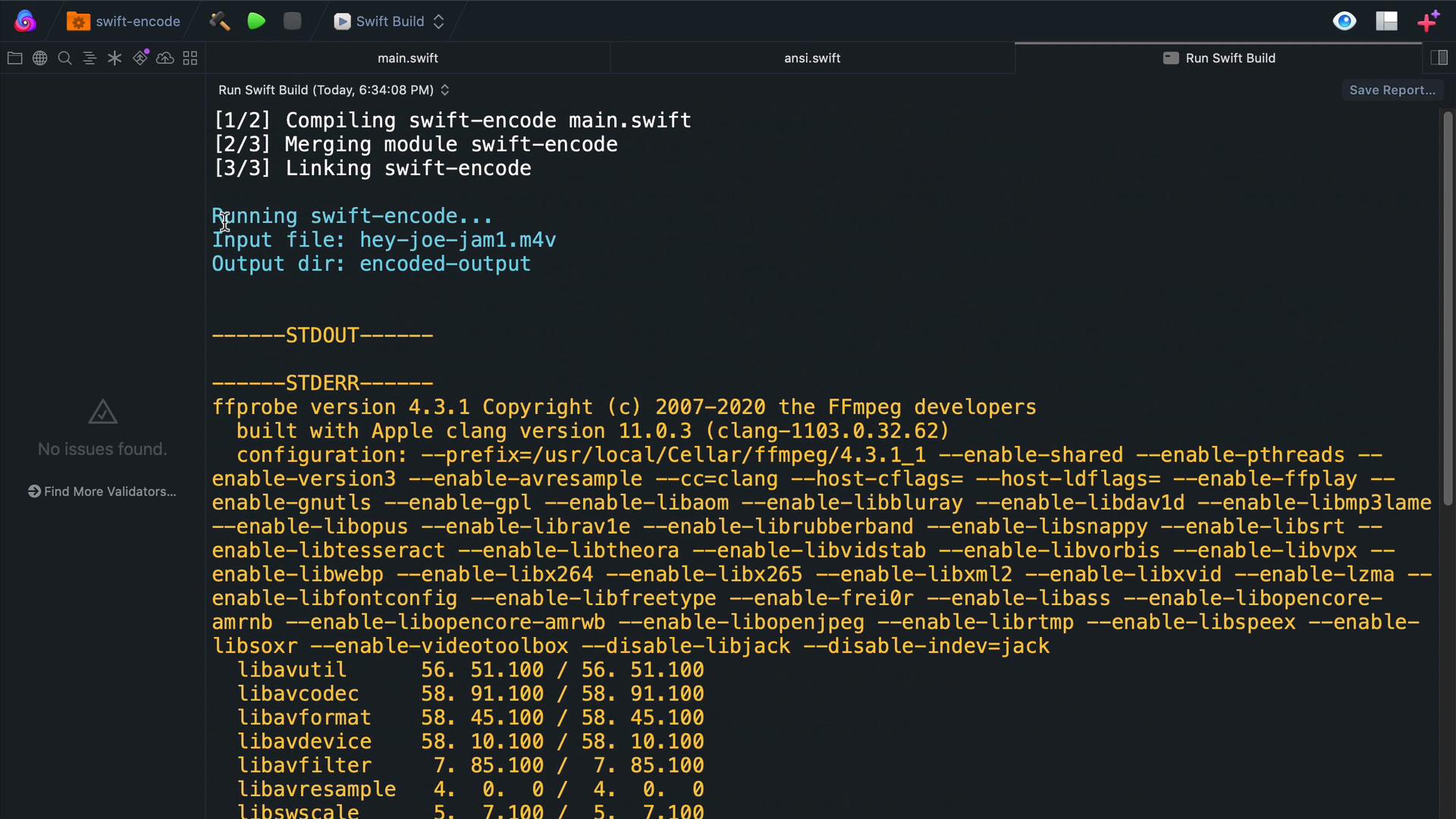Open the Git source control sidebar icon
The height and width of the screenshot is (819, 1456).
click(140, 58)
